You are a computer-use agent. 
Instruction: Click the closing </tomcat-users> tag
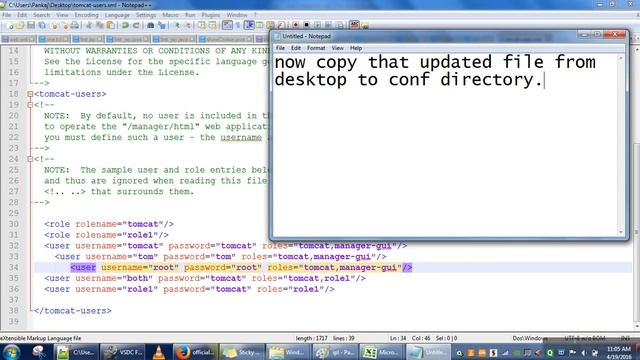(x=73, y=311)
